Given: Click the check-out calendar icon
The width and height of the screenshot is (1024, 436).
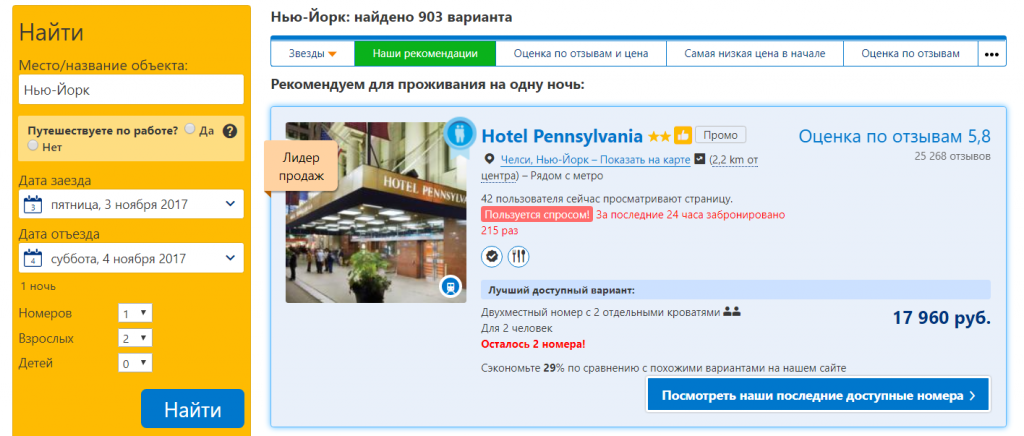Looking at the screenshot, I should (x=33, y=258).
